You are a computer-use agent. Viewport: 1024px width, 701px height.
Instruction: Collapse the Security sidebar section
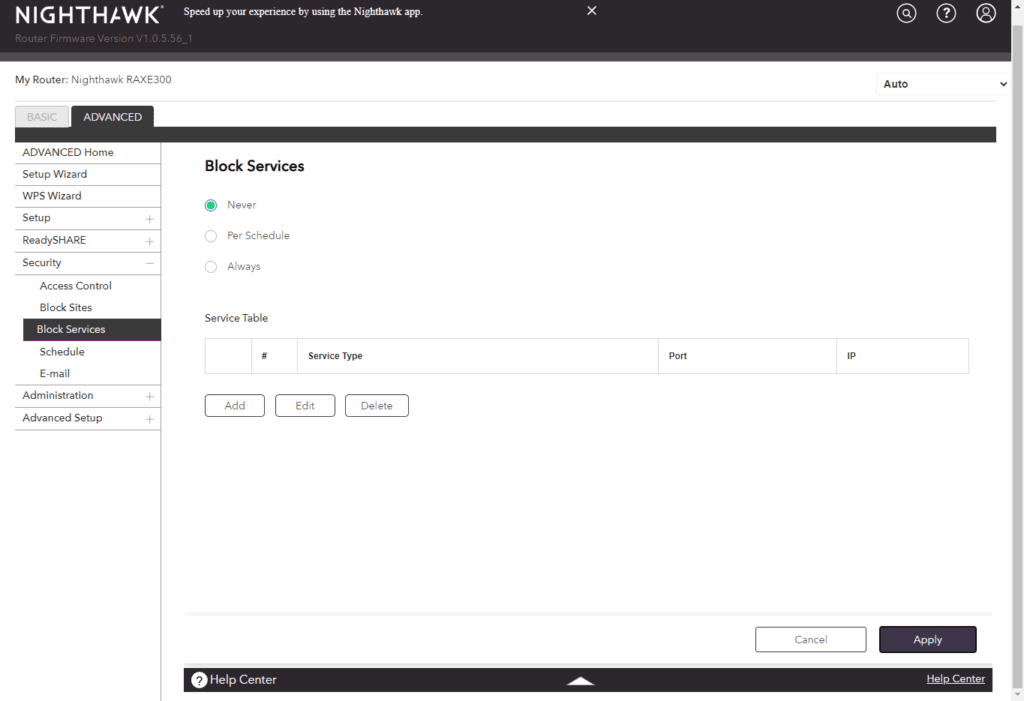[149, 263]
